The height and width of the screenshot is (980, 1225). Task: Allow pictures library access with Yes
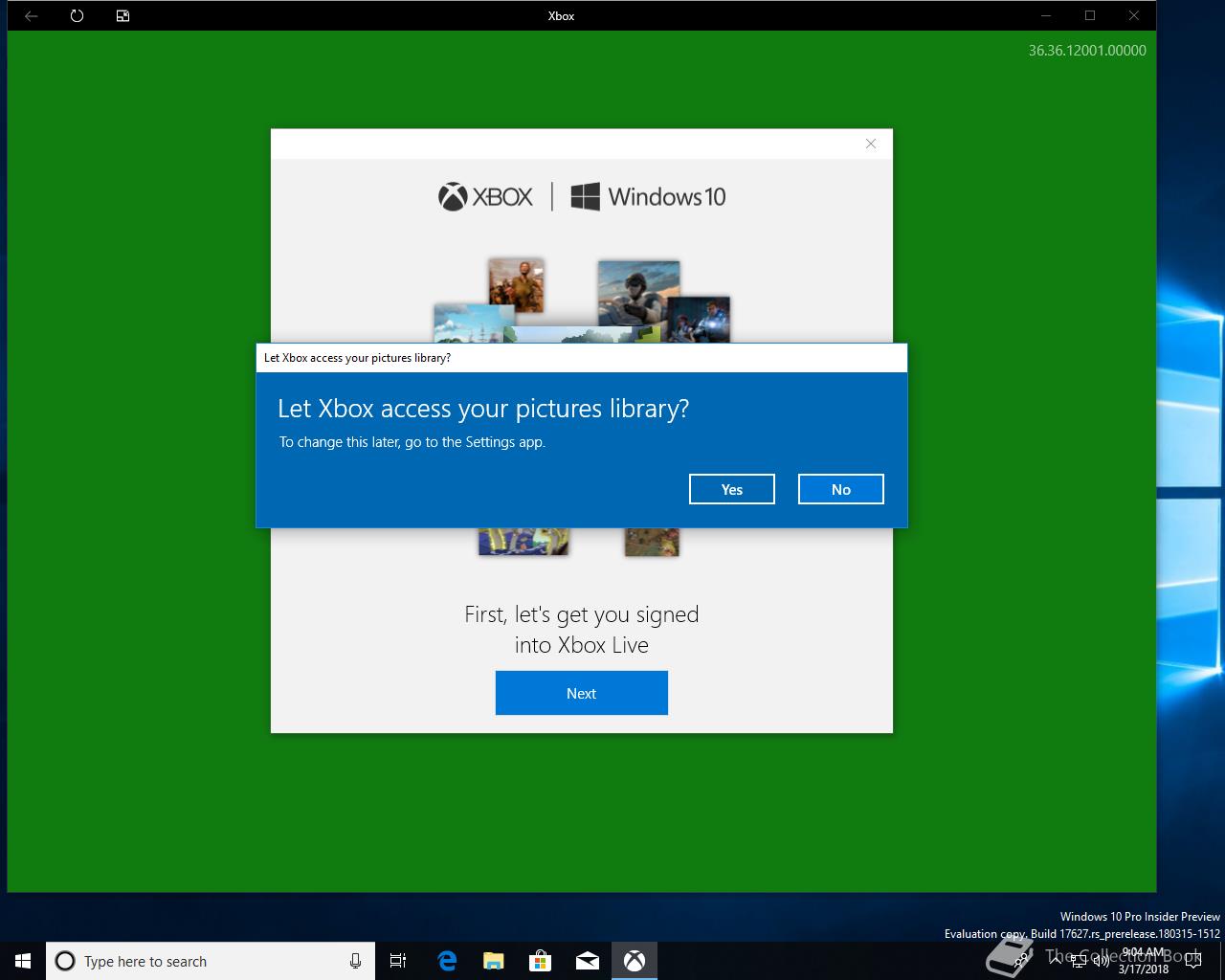[x=731, y=489]
